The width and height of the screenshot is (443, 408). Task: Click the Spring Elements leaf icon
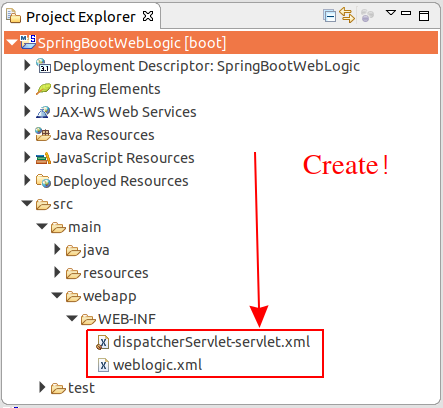43,89
